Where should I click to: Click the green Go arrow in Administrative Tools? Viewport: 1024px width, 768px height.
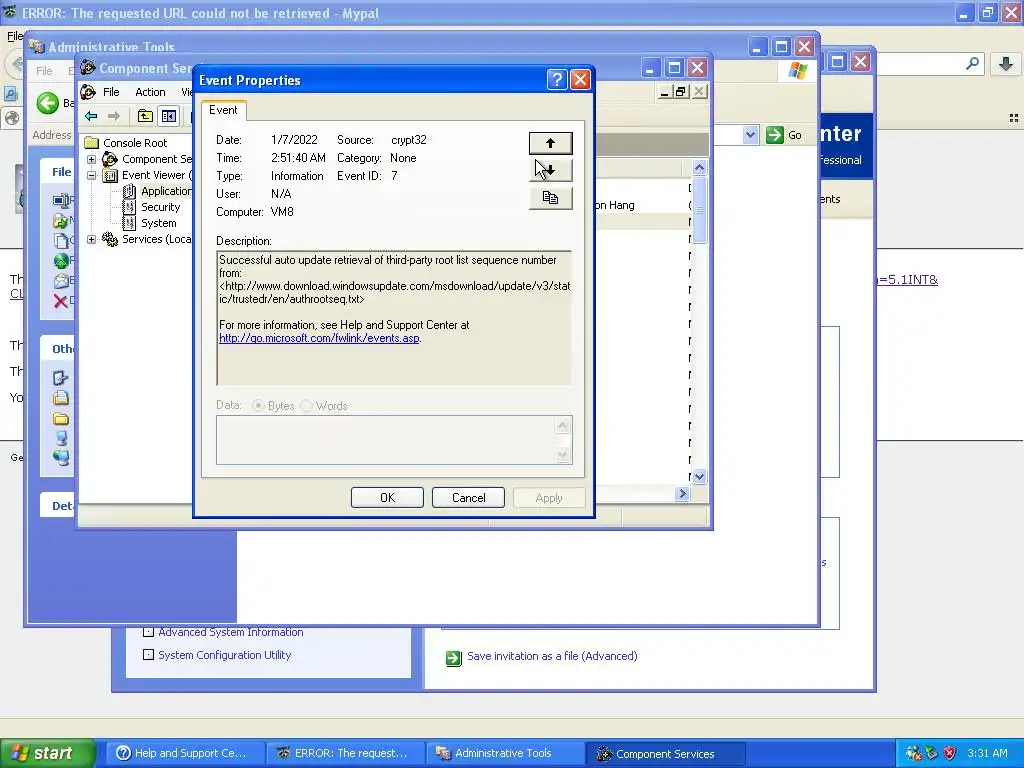pos(775,135)
